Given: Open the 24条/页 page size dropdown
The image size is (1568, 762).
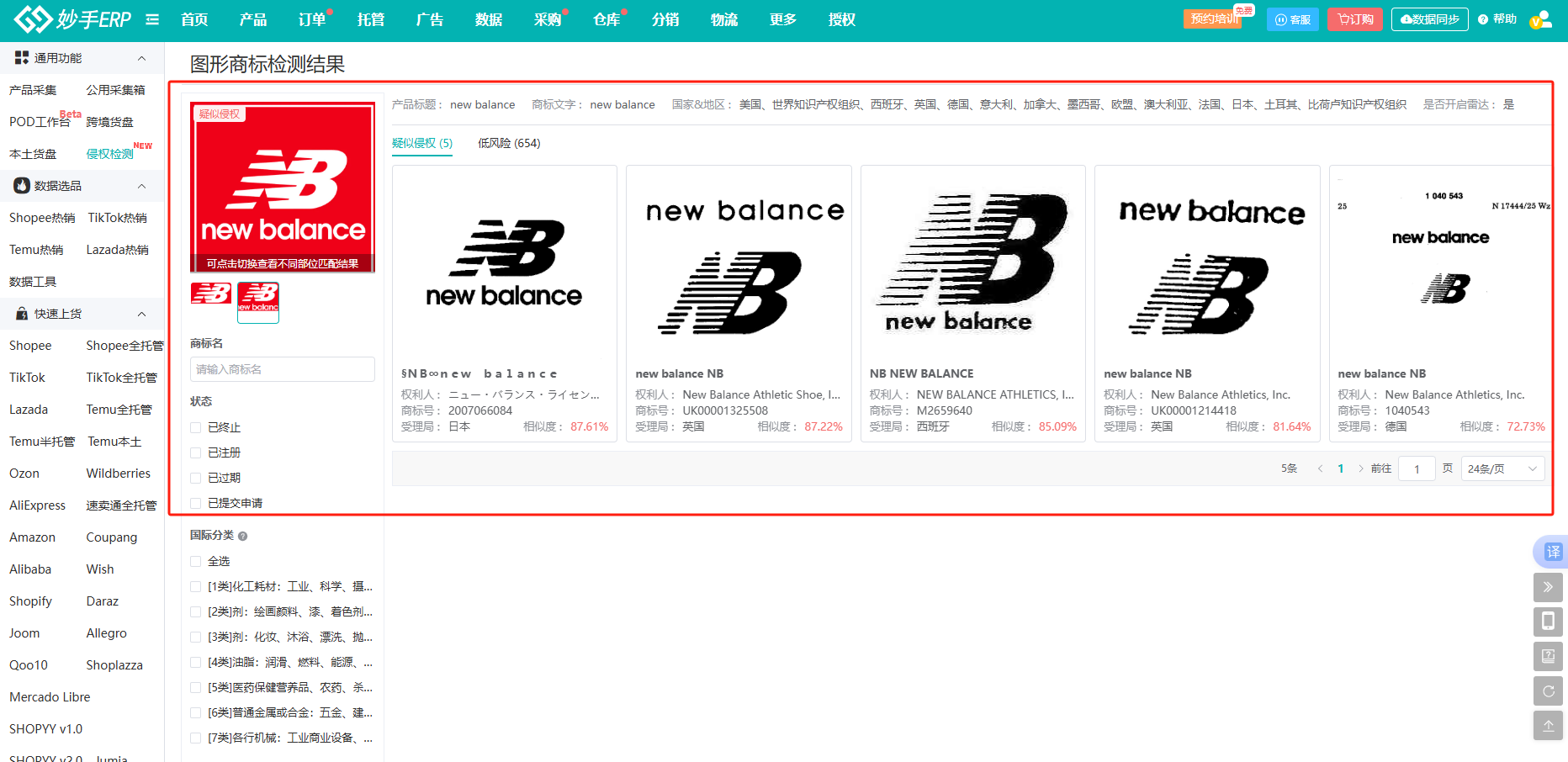Looking at the screenshot, I should [x=1502, y=468].
